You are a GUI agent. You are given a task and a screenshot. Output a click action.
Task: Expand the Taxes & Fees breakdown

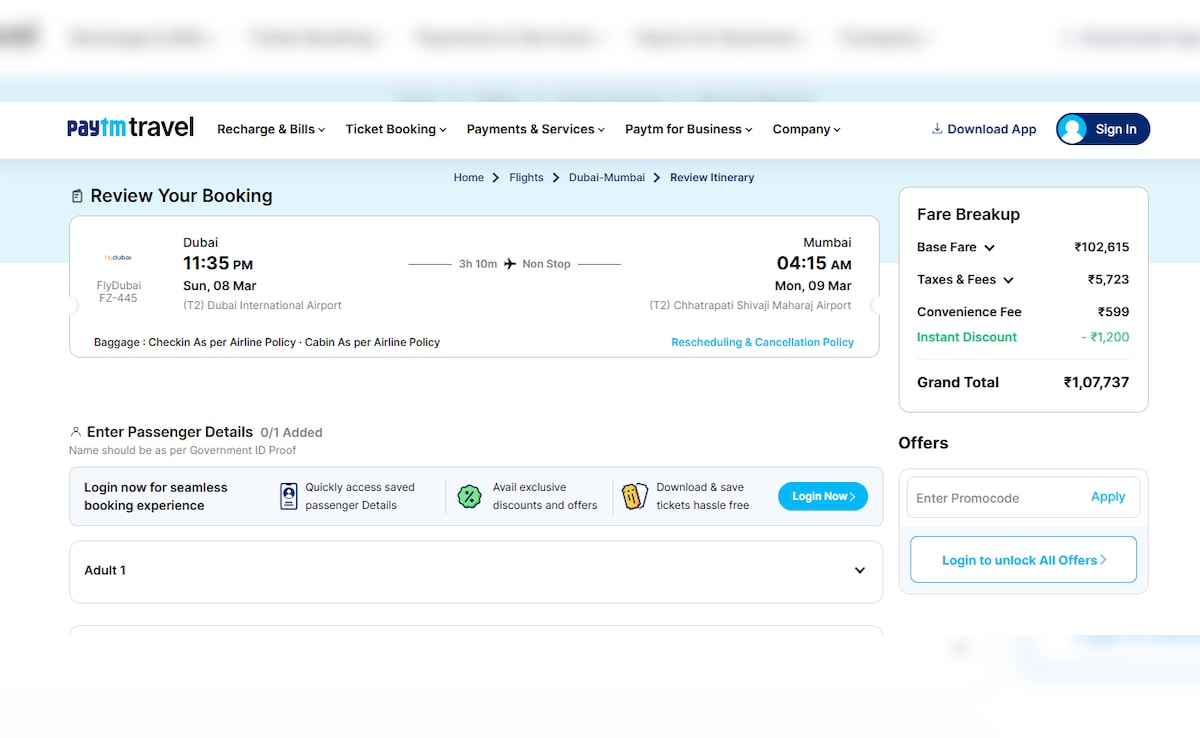[1008, 280]
